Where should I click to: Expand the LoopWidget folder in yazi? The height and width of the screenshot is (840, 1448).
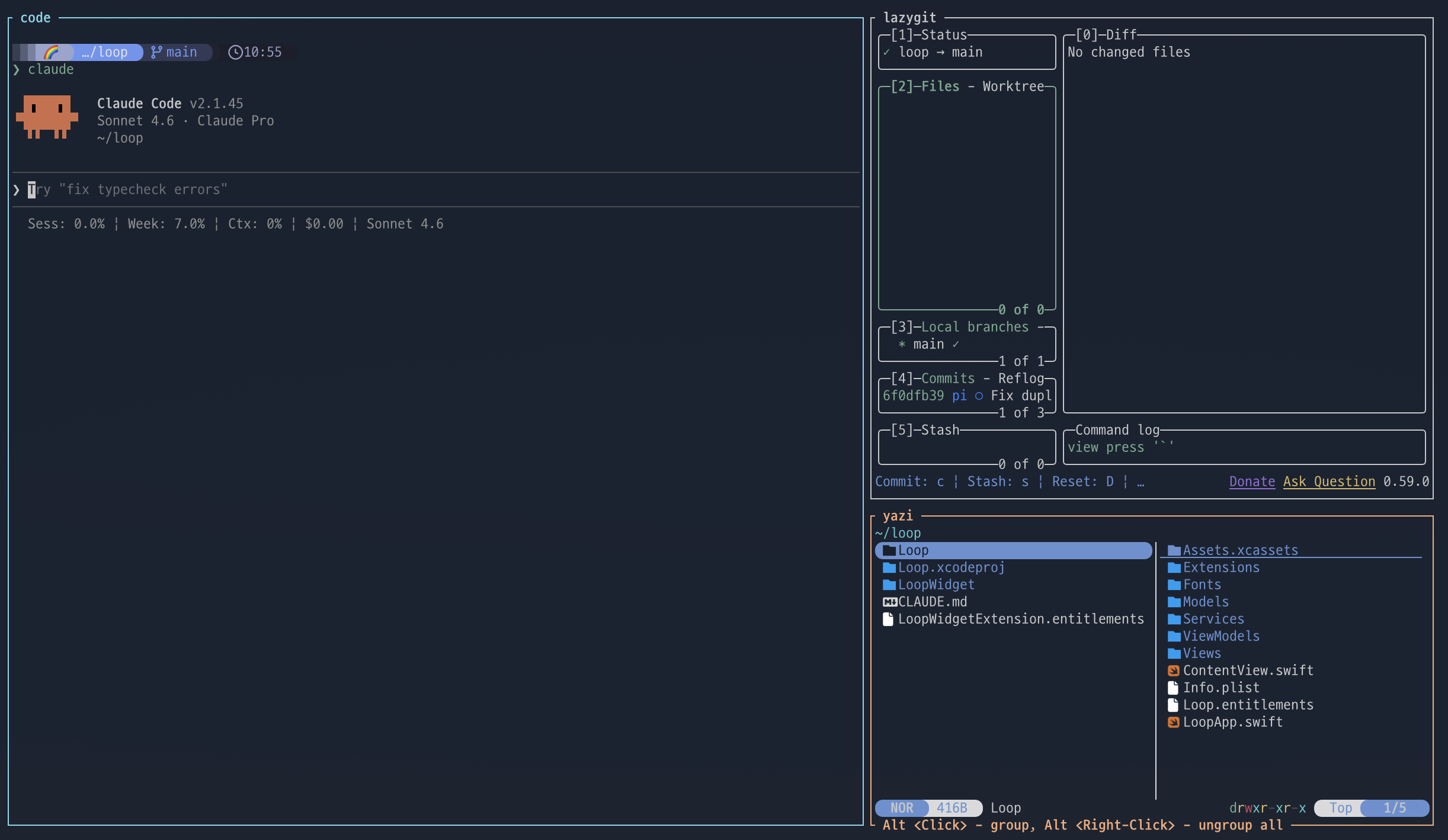(936, 585)
